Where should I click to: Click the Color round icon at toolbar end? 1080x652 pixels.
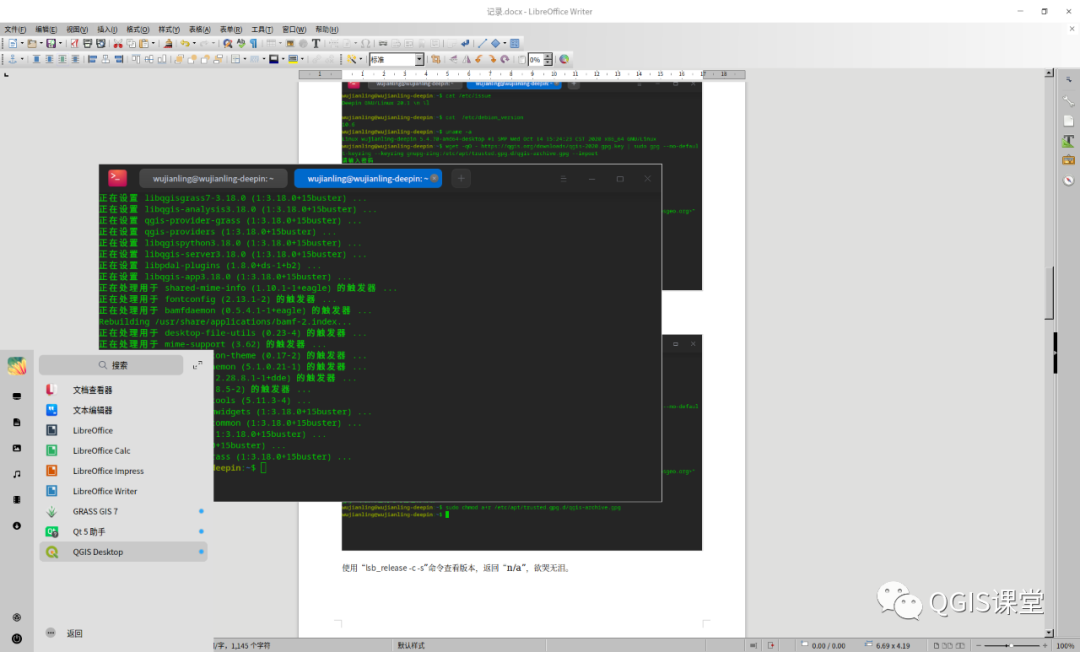click(x=564, y=59)
